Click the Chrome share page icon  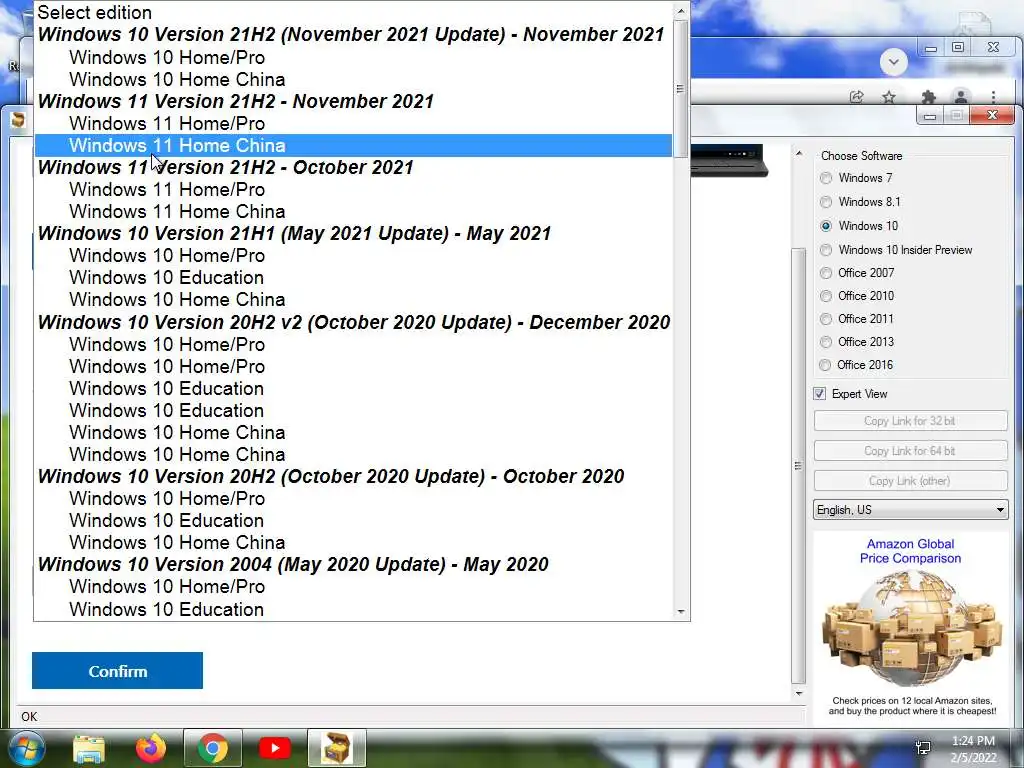click(856, 97)
